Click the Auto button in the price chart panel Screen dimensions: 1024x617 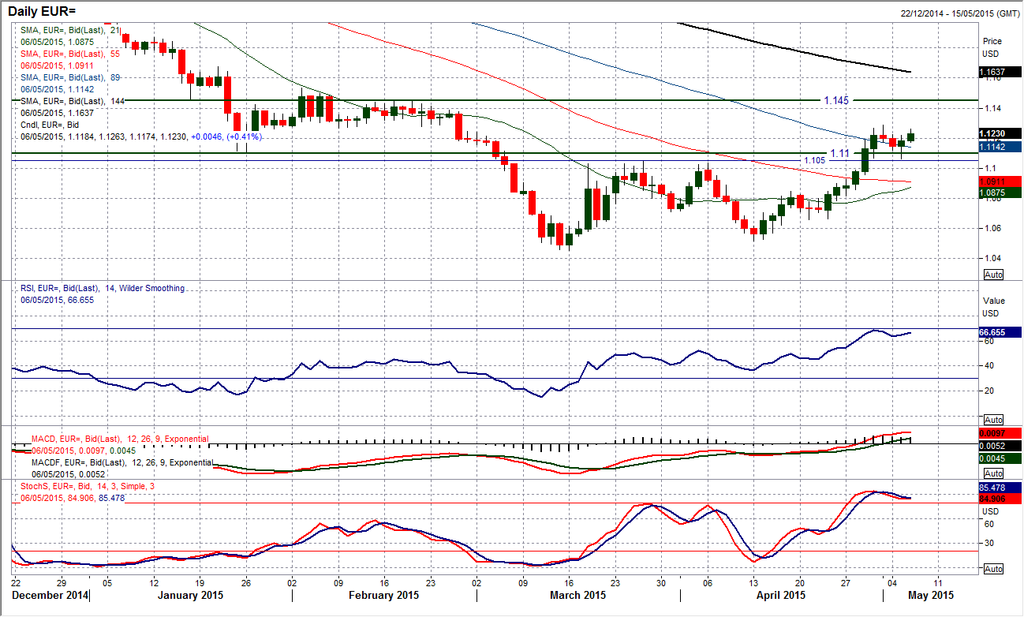tap(993, 275)
